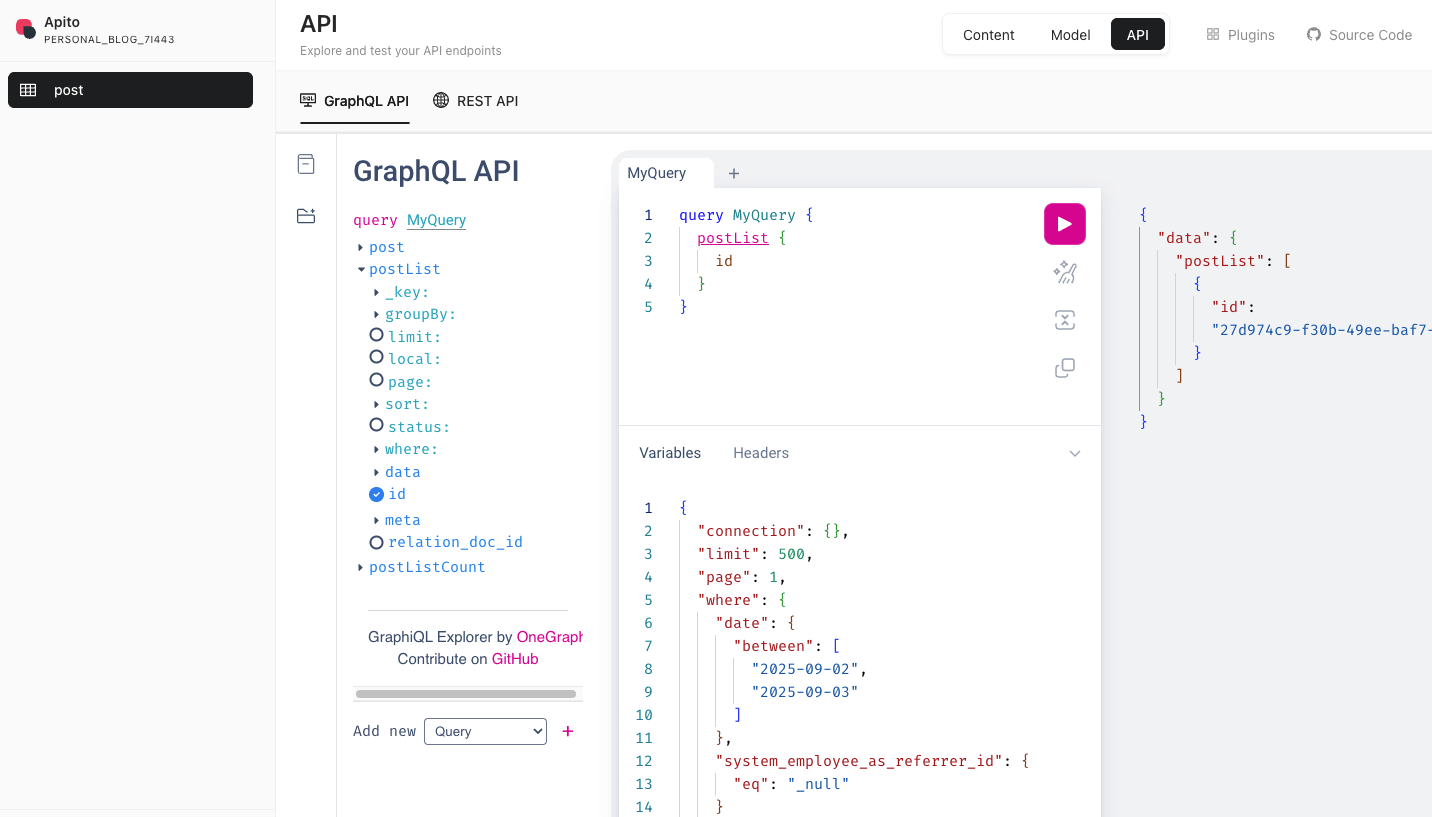Open the Source Code link
Image resolution: width=1432 pixels, height=817 pixels.
[x=1359, y=35]
